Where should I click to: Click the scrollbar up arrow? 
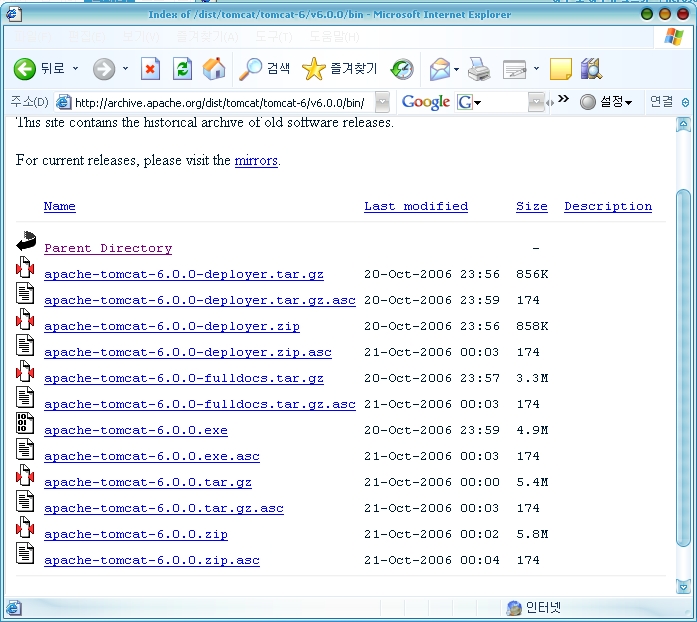[x=683, y=124]
